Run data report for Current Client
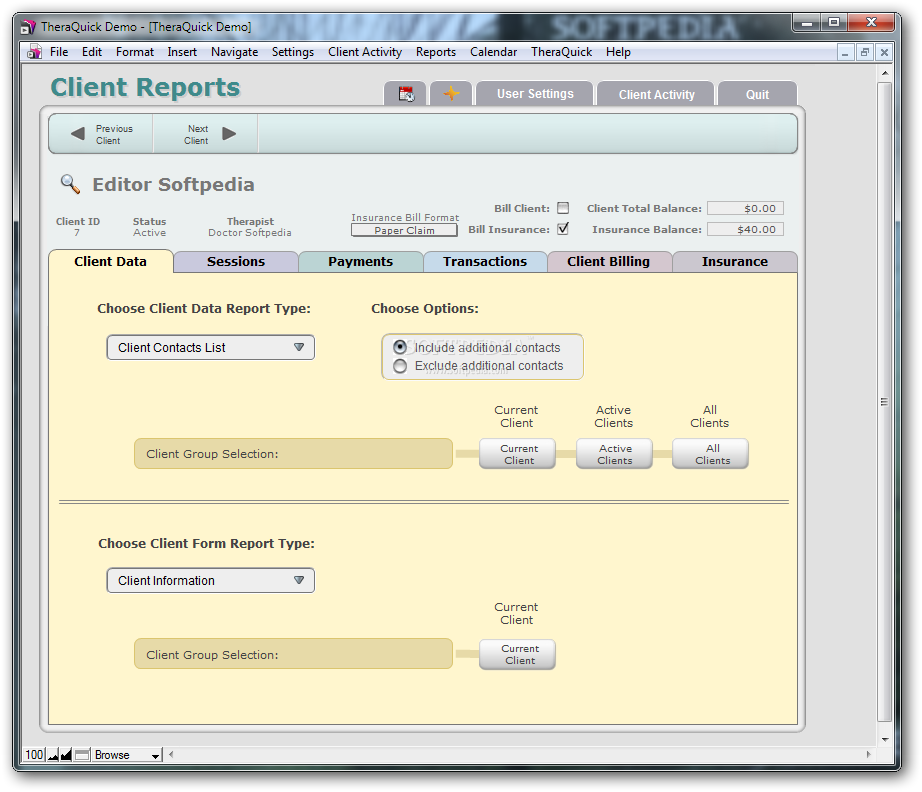Screen dimensions: 922x792 tap(517, 454)
